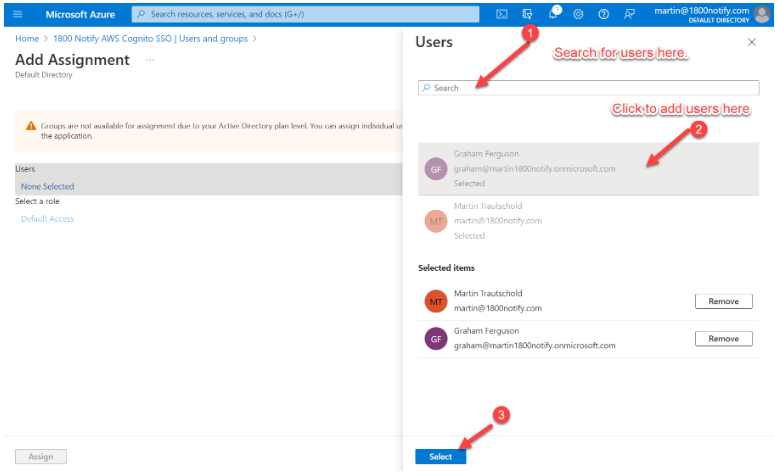Open Cloud Shell from the top bar

(502, 14)
